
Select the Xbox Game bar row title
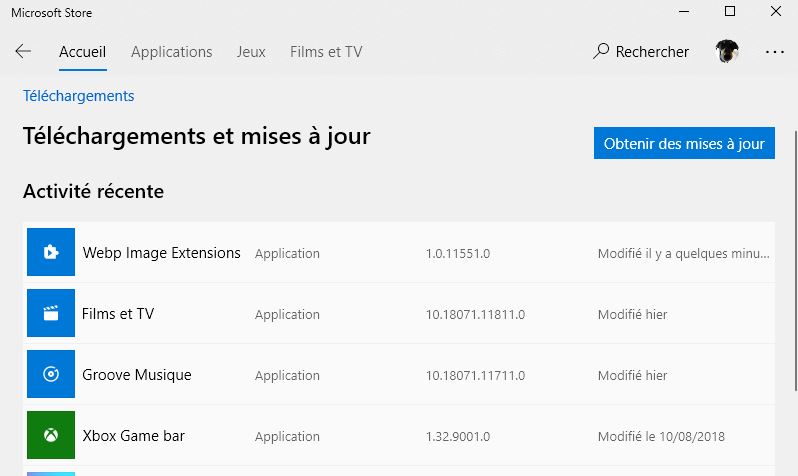133,436
